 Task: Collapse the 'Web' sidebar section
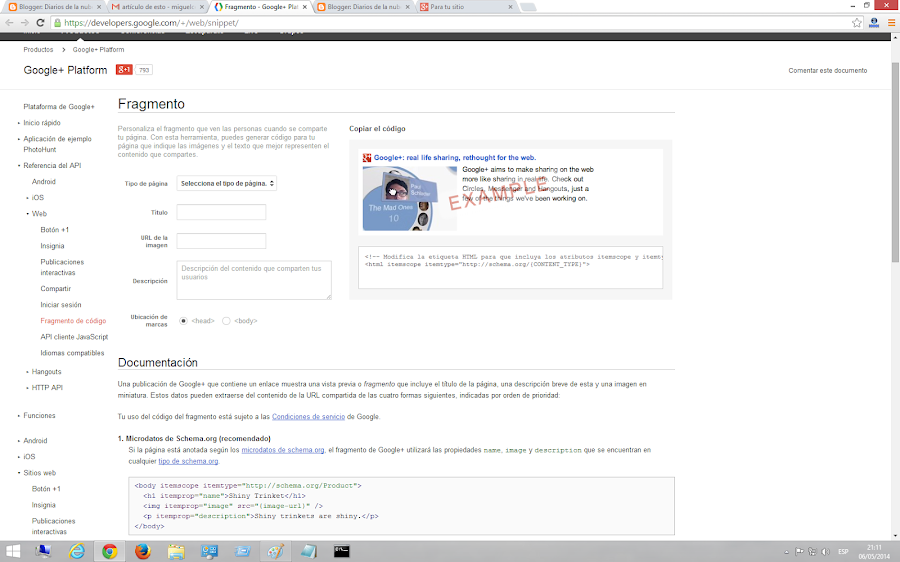(x=39, y=214)
